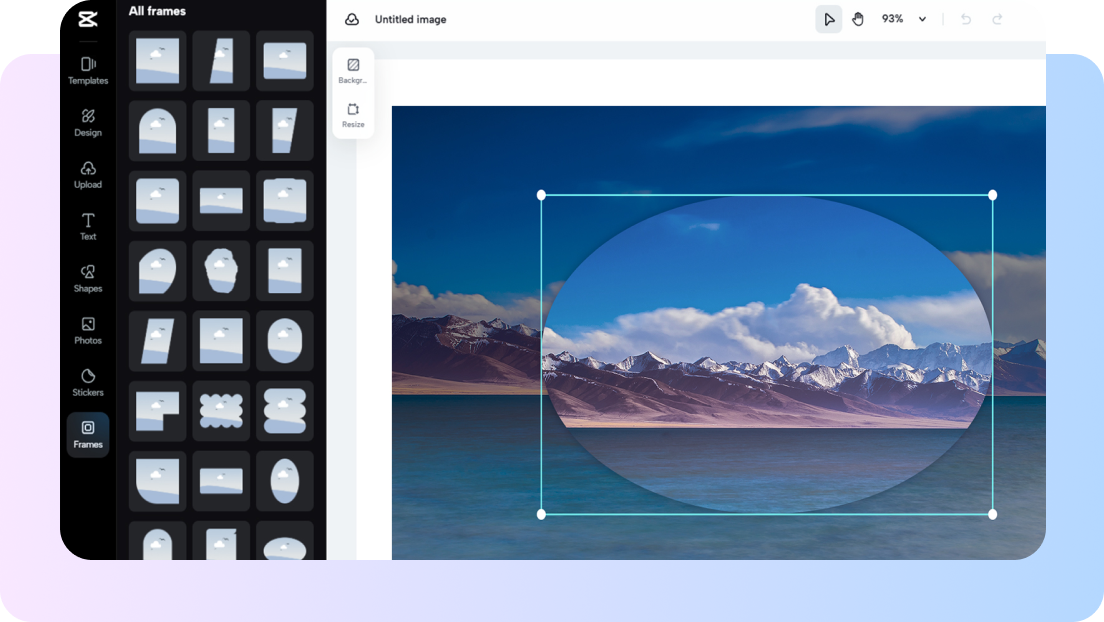Image resolution: width=1104 pixels, height=622 pixels.
Task: Choose the cloud-scalloped frame thumbnail
Action: click(x=221, y=411)
